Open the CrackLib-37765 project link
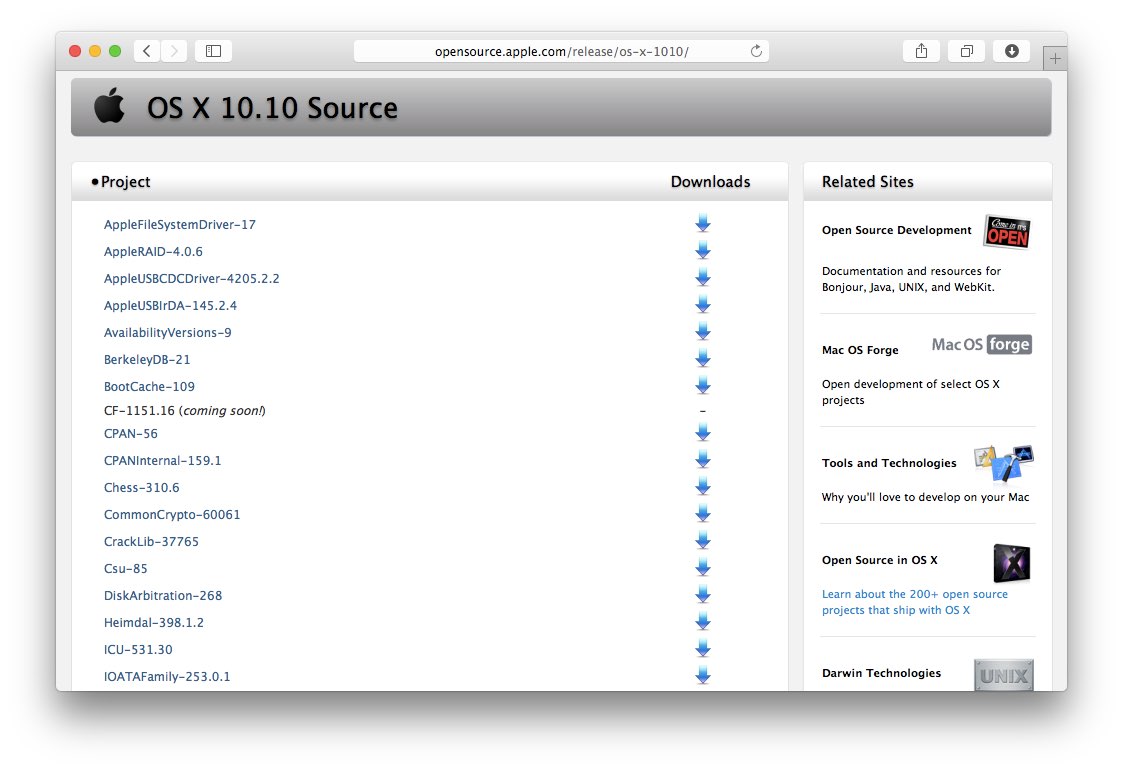 [151, 541]
